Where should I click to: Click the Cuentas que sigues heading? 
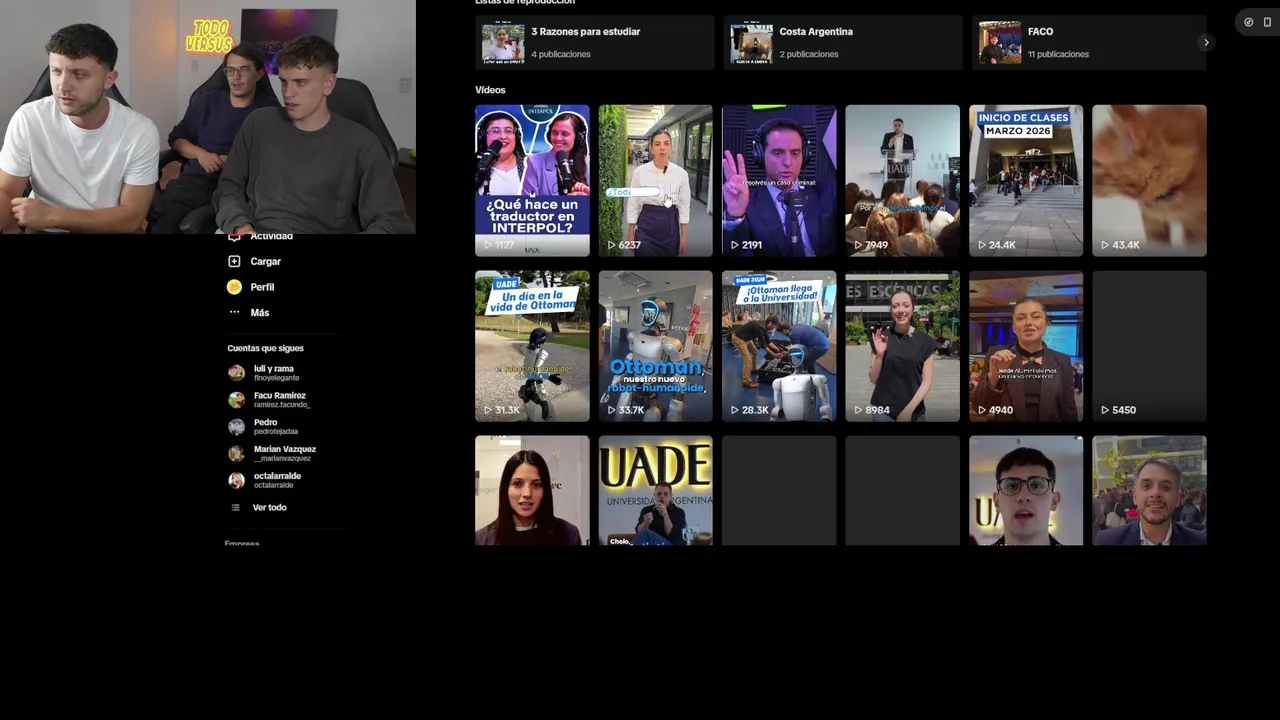pos(265,348)
